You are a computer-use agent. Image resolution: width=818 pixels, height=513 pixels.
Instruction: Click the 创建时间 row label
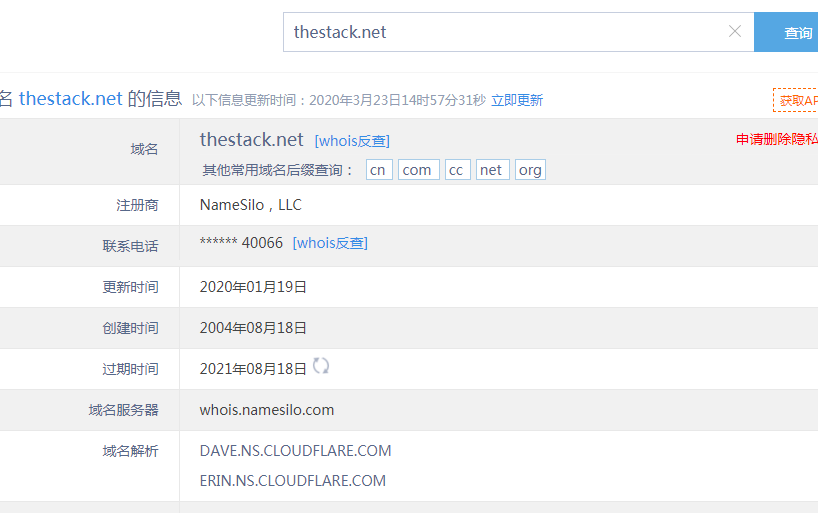130,328
